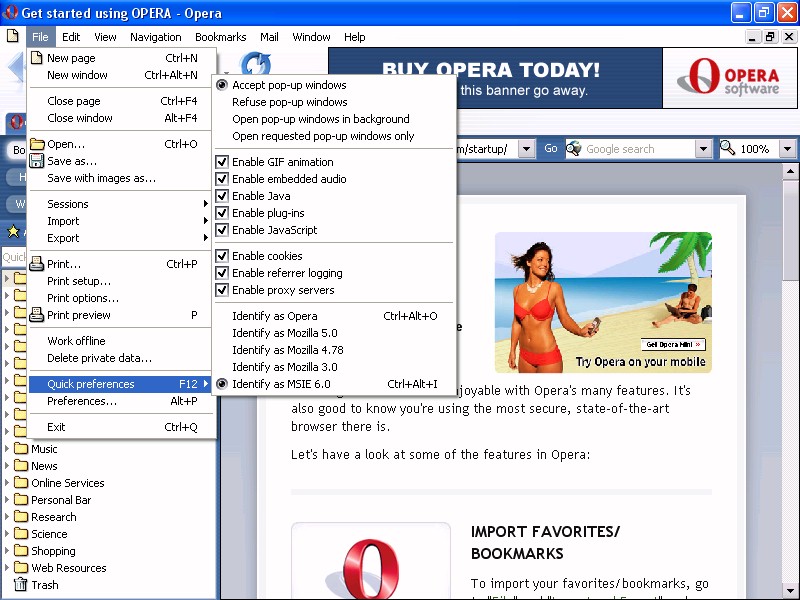
Task: Click the Google search magnifier icon
Action: pyautogui.click(x=574, y=148)
